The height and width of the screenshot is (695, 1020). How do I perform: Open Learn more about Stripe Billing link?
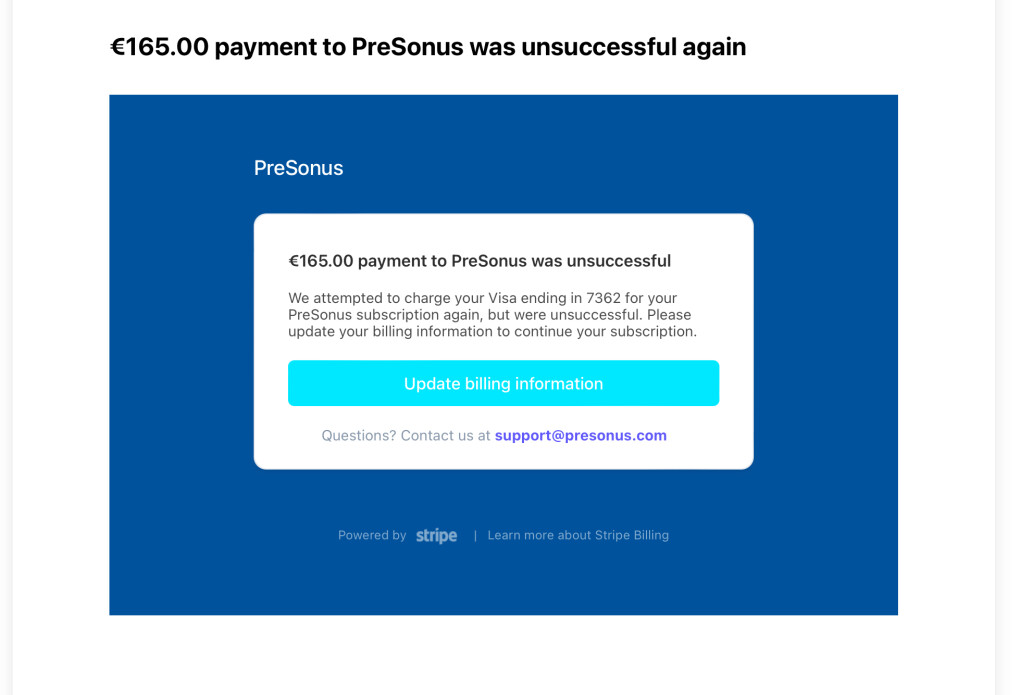tap(578, 535)
